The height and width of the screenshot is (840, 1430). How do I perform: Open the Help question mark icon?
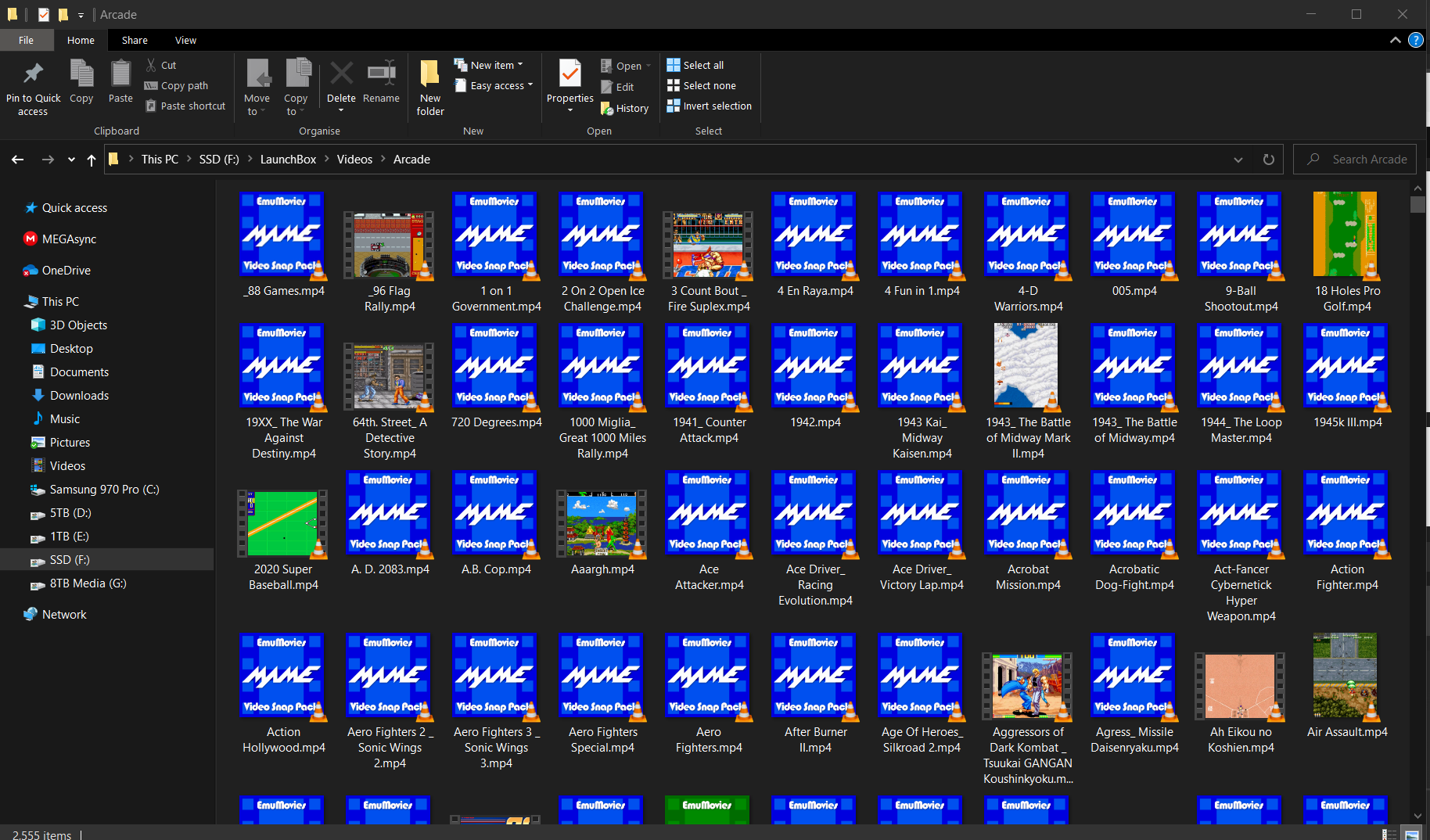[x=1416, y=40]
